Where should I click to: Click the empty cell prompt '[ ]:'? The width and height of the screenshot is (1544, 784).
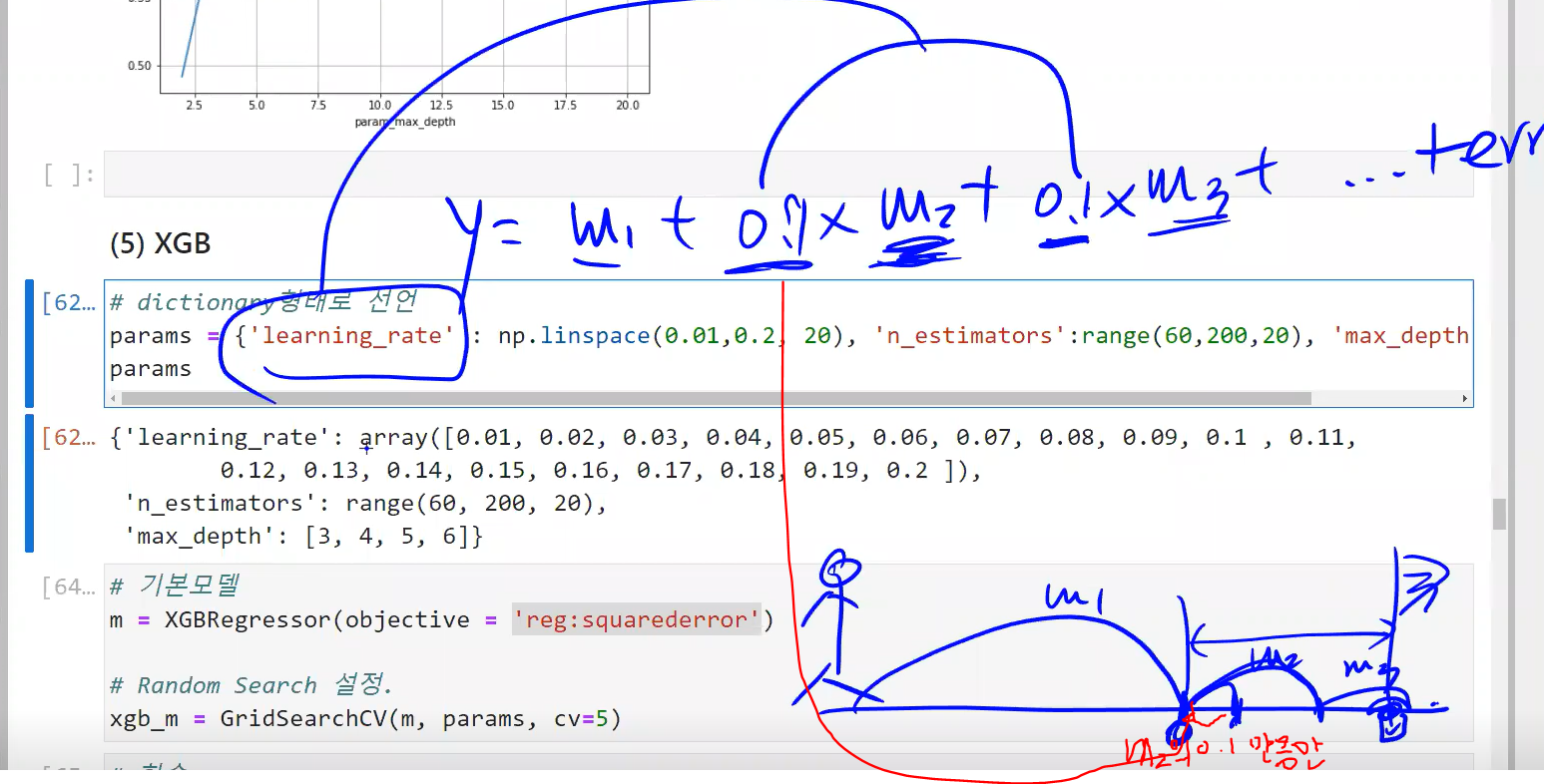coord(69,176)
